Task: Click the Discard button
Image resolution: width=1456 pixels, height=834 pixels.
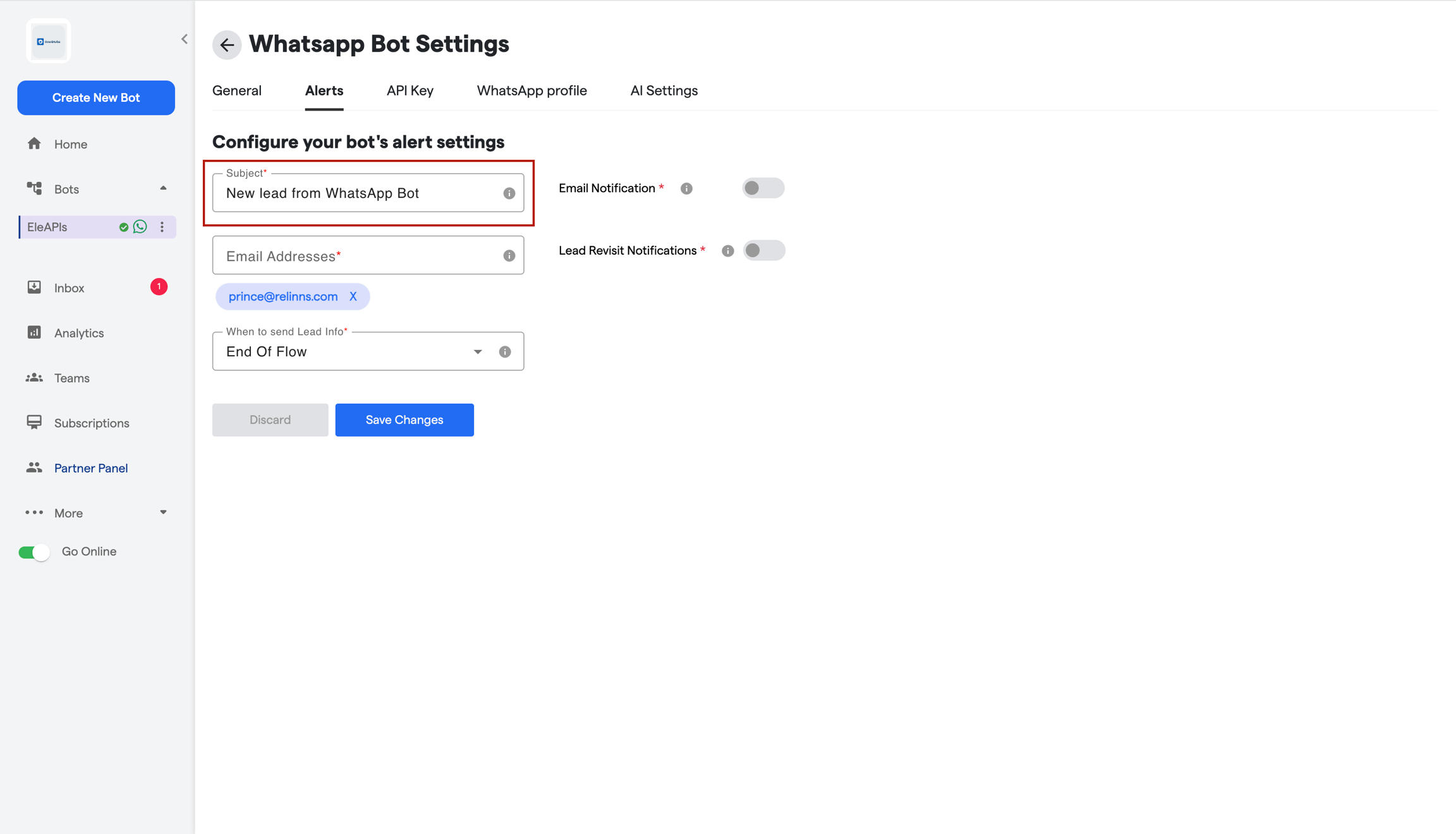Action: point(270,420)
